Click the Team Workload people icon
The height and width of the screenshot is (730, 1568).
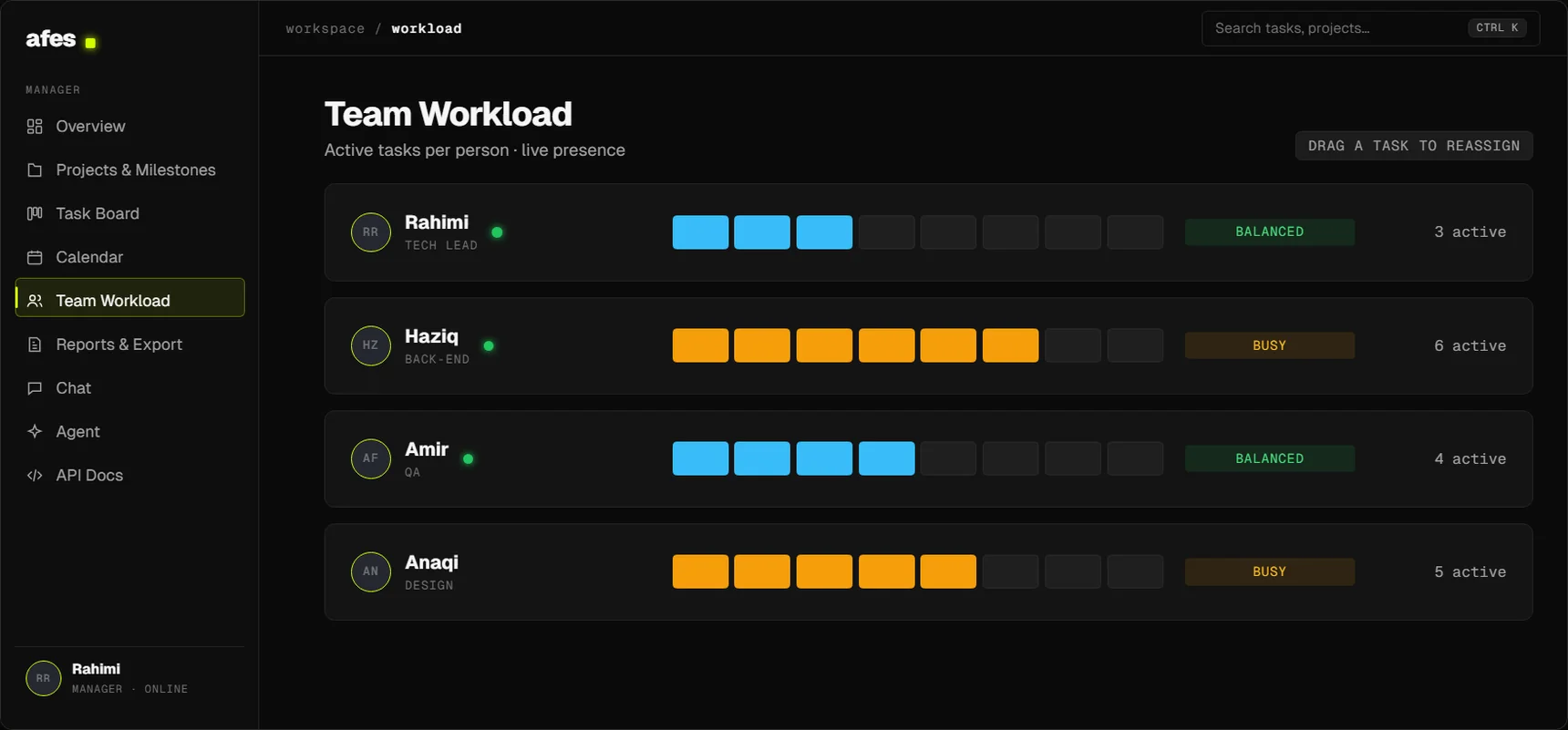tap(35, 301)
